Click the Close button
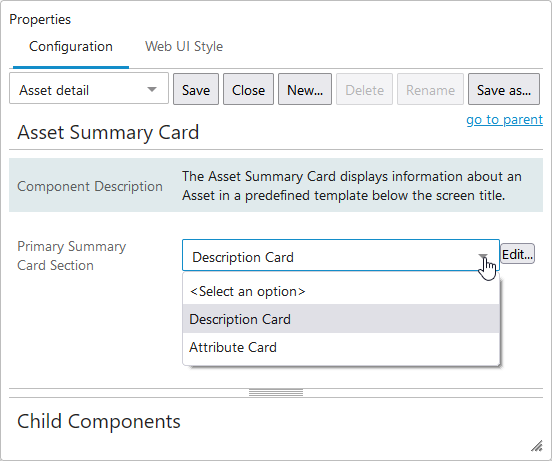552x461 pixels. 248,89
